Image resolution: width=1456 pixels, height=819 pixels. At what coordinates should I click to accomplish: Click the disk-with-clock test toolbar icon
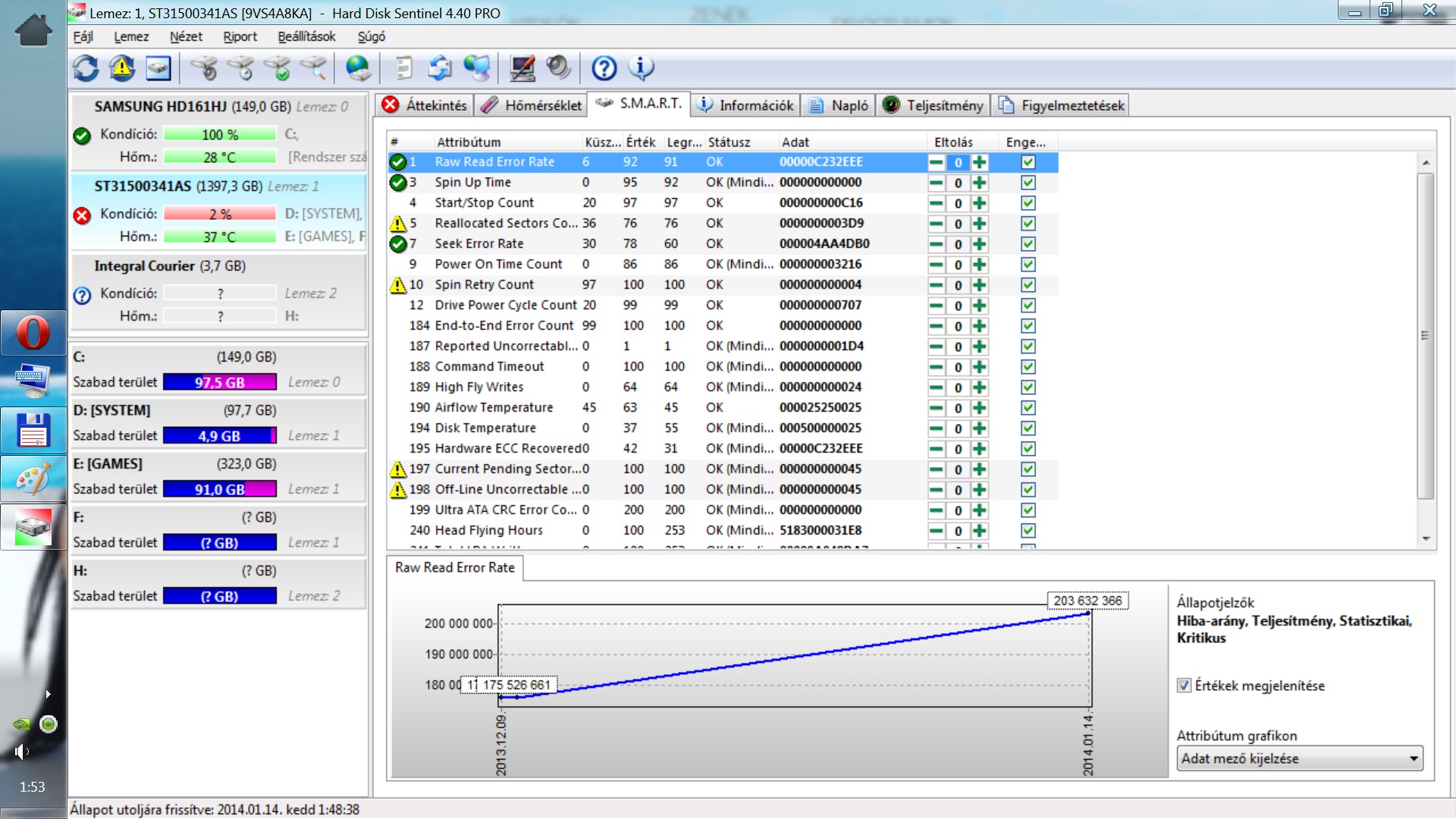point(241,68)
